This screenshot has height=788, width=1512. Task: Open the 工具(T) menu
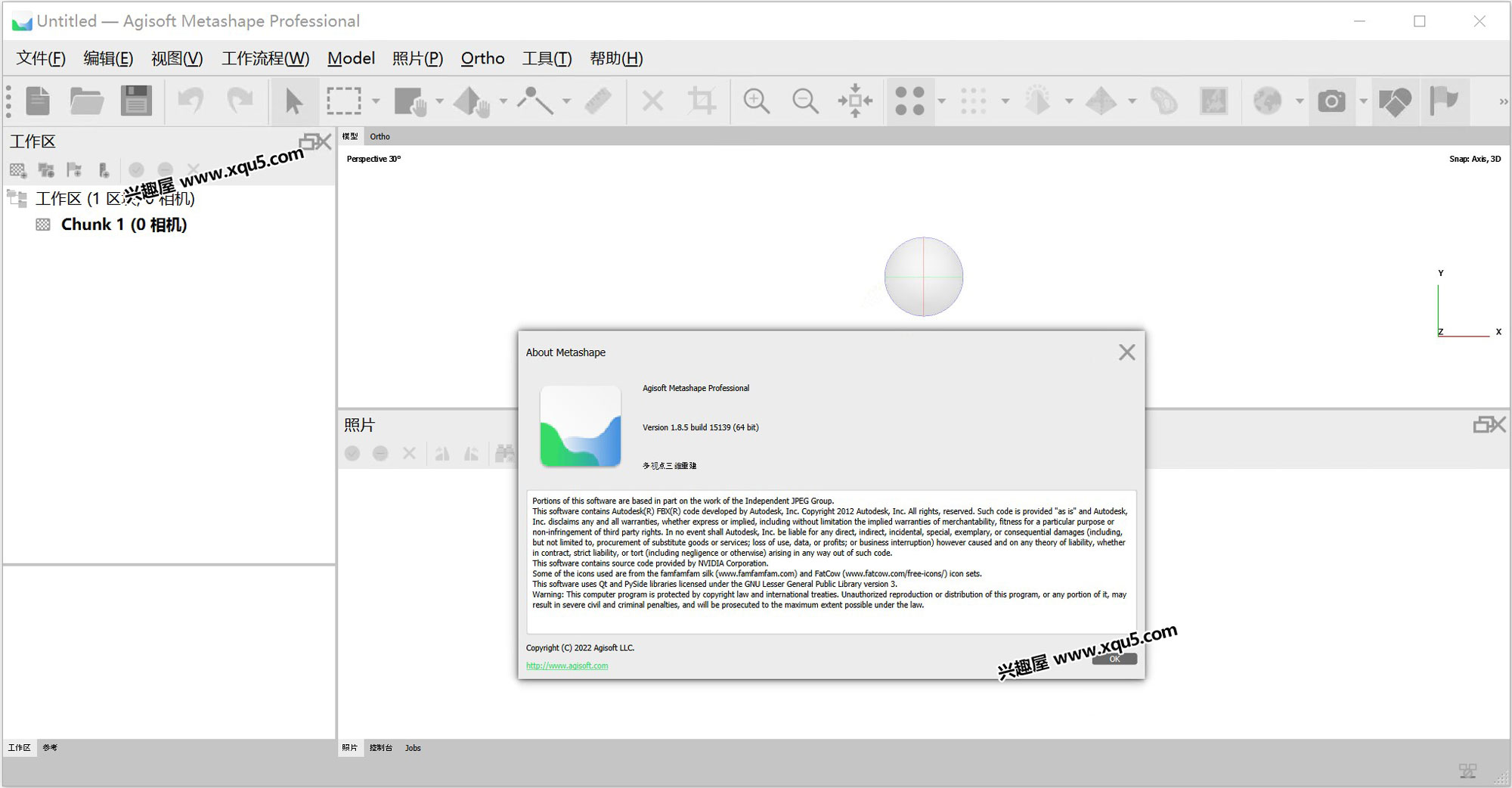547,58
